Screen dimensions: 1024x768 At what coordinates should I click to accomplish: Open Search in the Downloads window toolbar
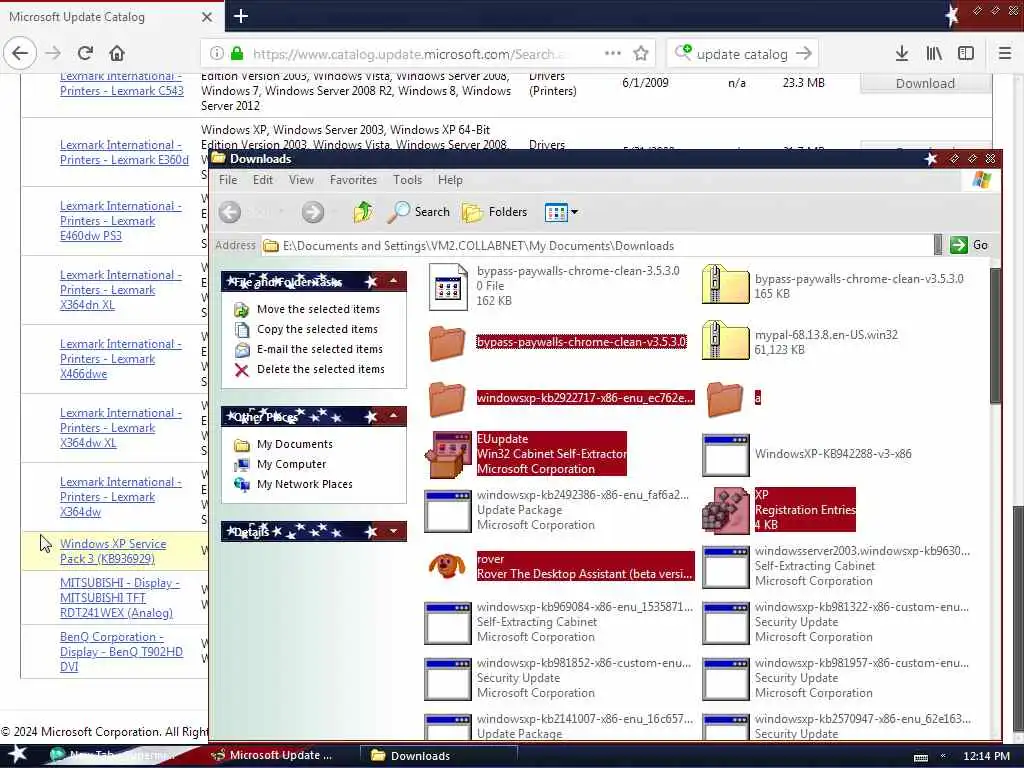[x=419, y=212]
